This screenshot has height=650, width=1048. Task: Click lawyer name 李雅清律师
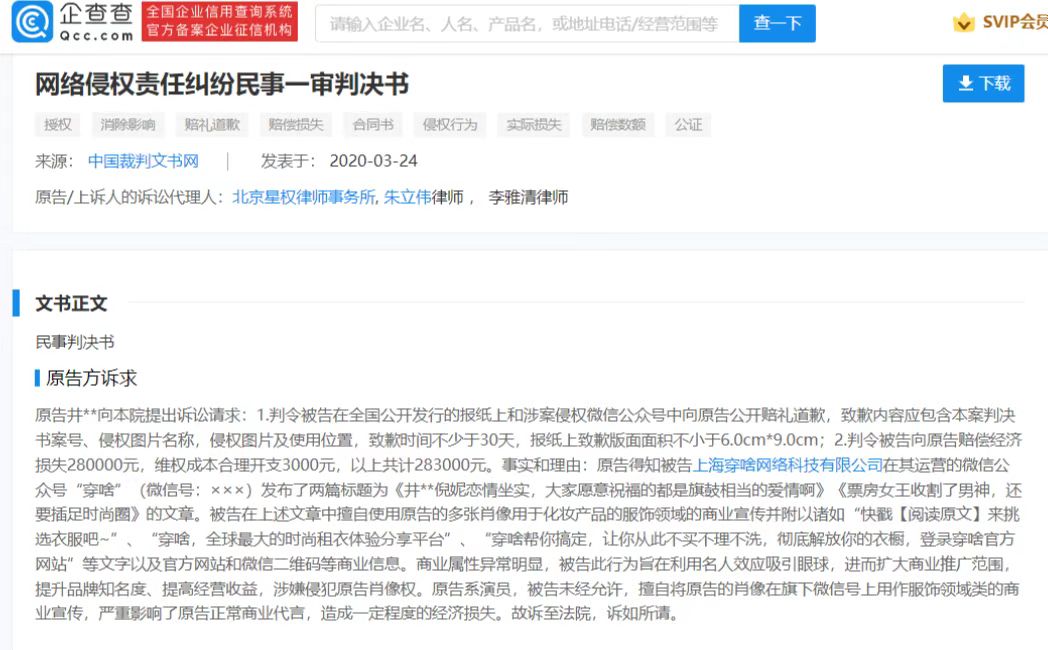528,197
